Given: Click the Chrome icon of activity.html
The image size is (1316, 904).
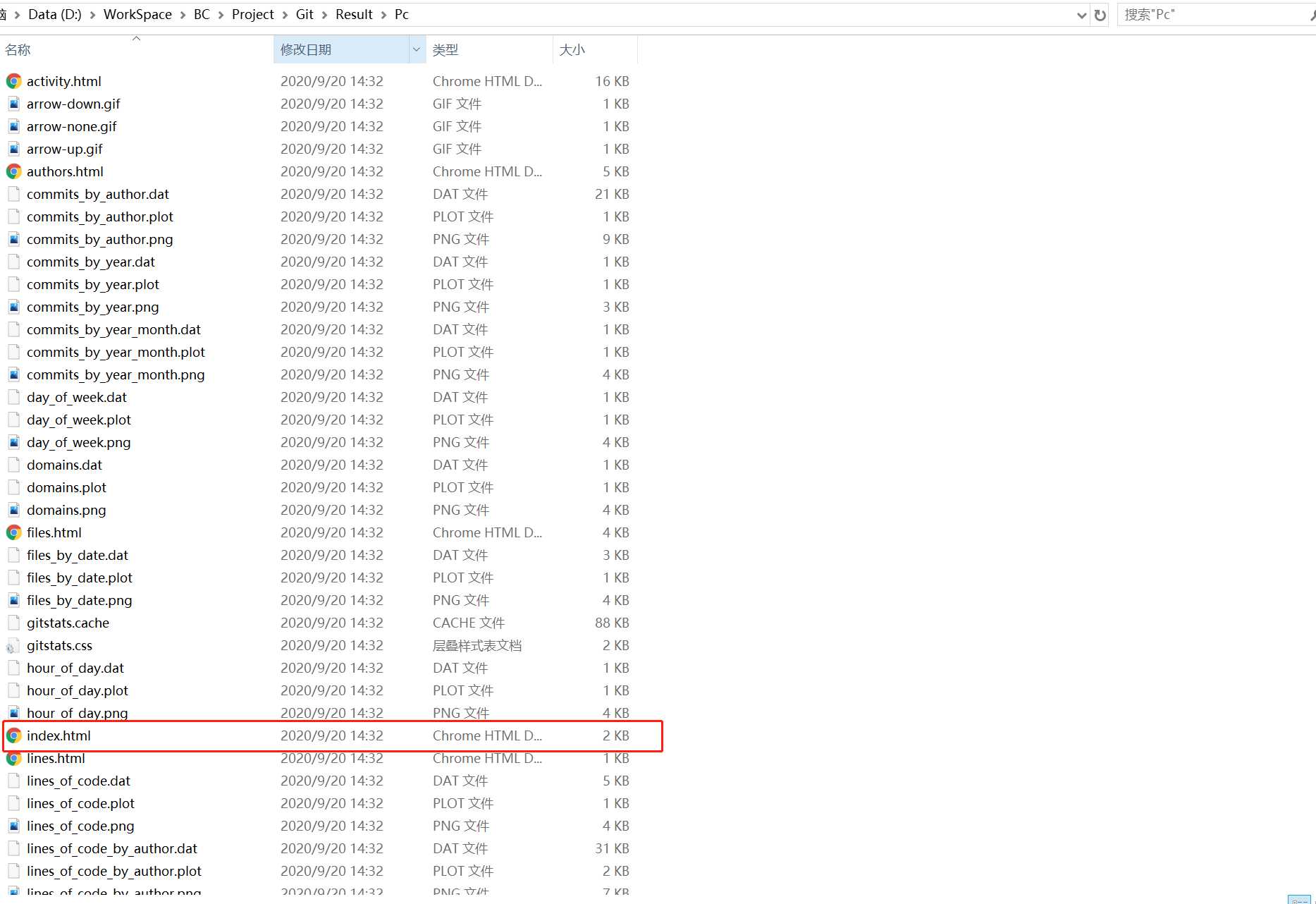Looking at the screenshot, I should 13,81.
